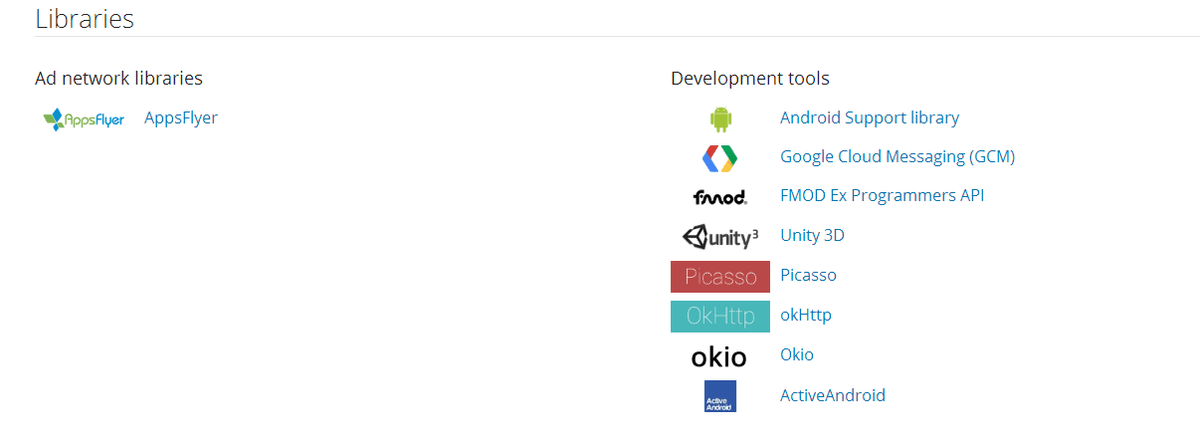The image size is (1200, 446).
Task: Click the Unity 3D logo icon
Action: tap(720, 236)
